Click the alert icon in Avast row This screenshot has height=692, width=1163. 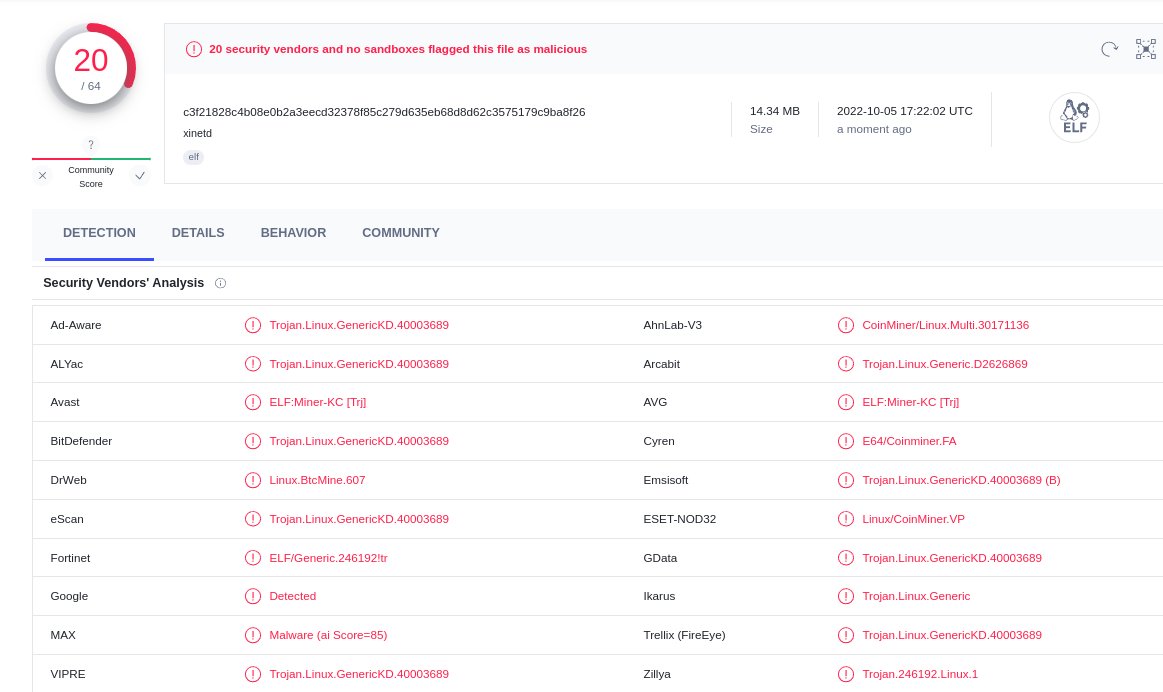tap(253, 402)
